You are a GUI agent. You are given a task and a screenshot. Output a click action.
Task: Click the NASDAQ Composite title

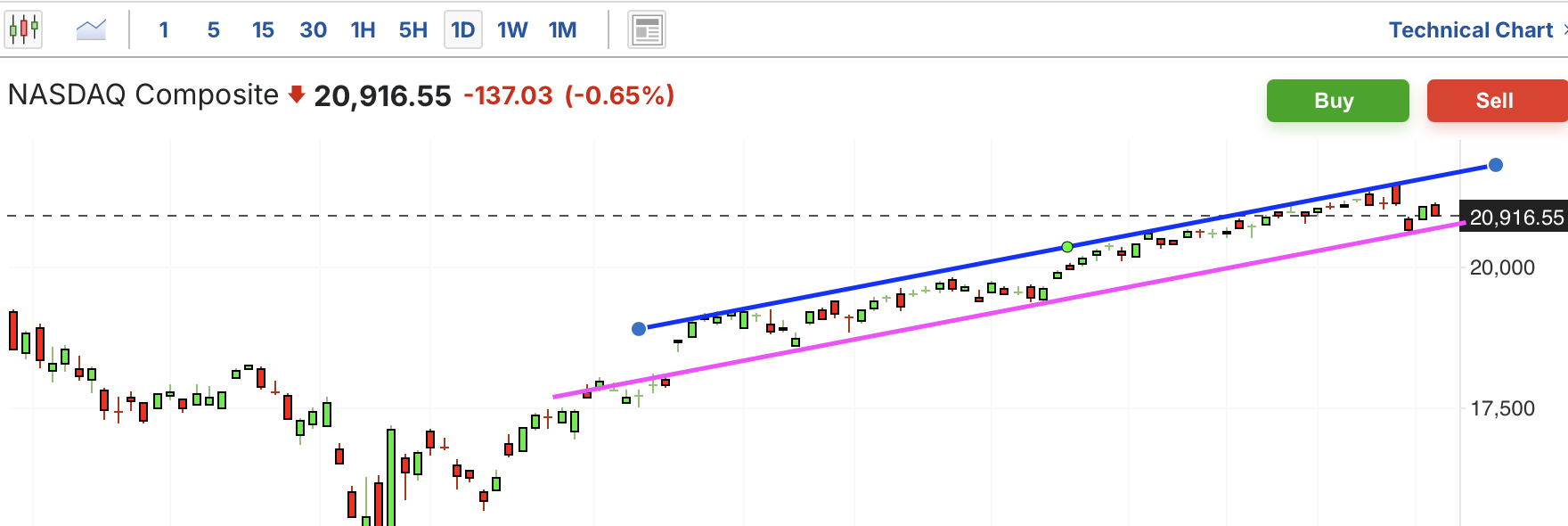coord(143,95)
